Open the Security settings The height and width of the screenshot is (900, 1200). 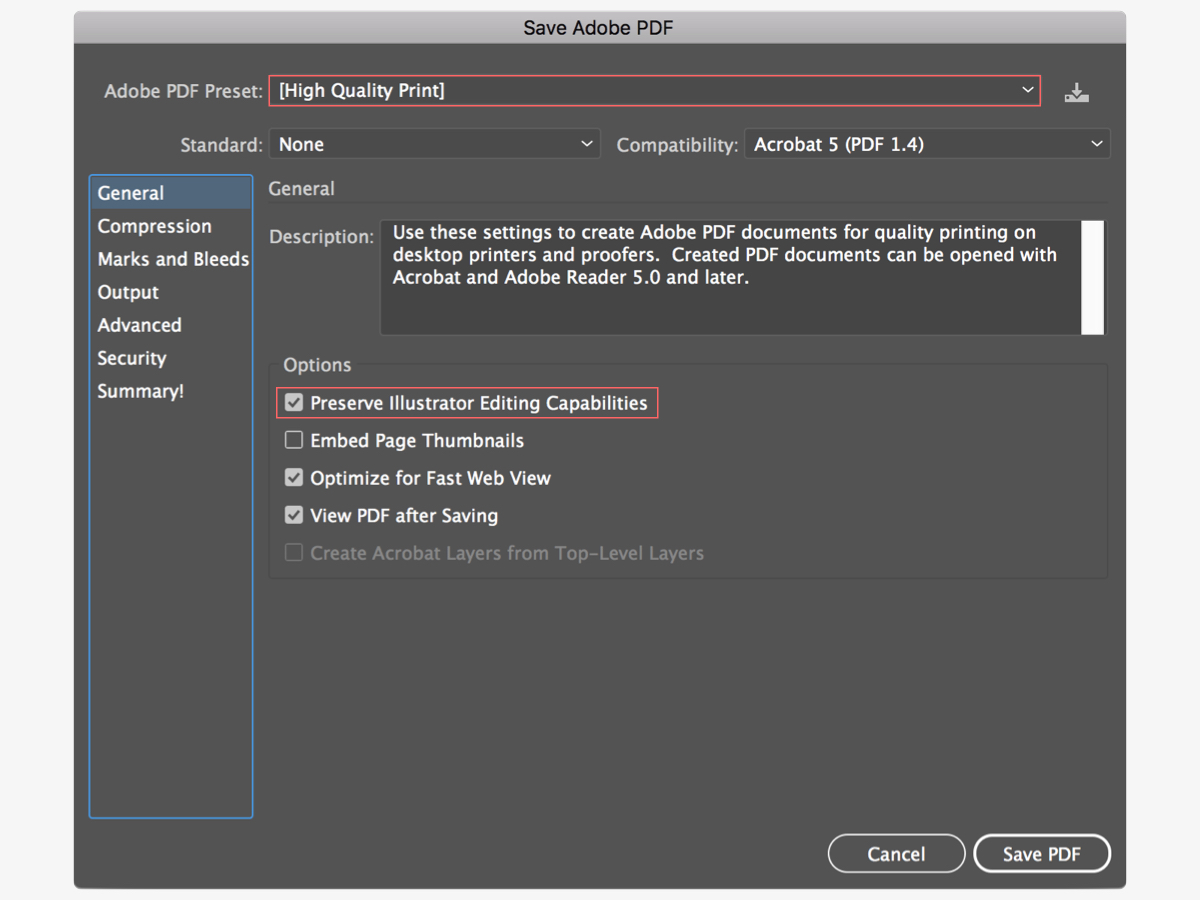[131, 357]
